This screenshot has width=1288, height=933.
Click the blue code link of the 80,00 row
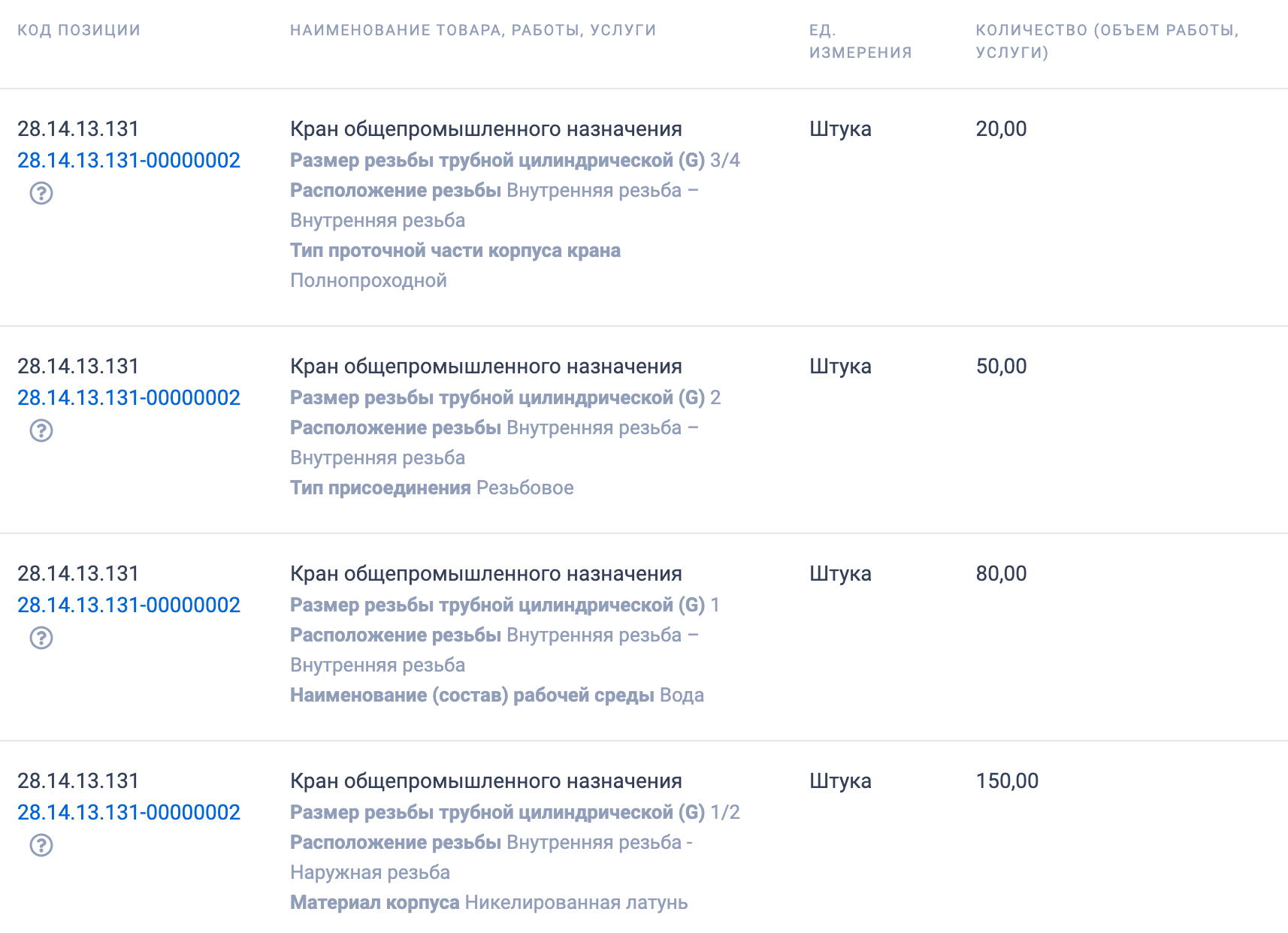coord(129,604)
